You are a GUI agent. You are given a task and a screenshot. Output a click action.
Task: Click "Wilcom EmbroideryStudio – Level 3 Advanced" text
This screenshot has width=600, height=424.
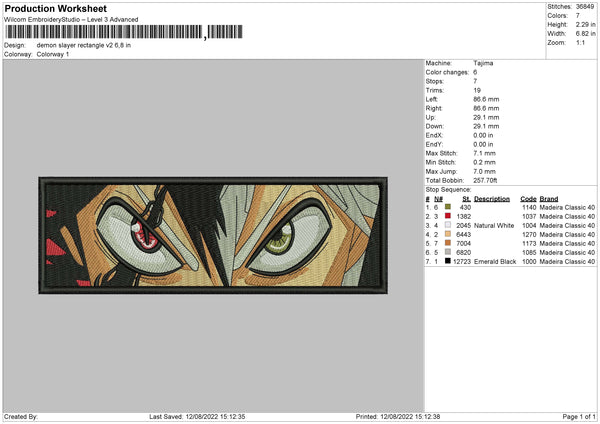(71, 20)
